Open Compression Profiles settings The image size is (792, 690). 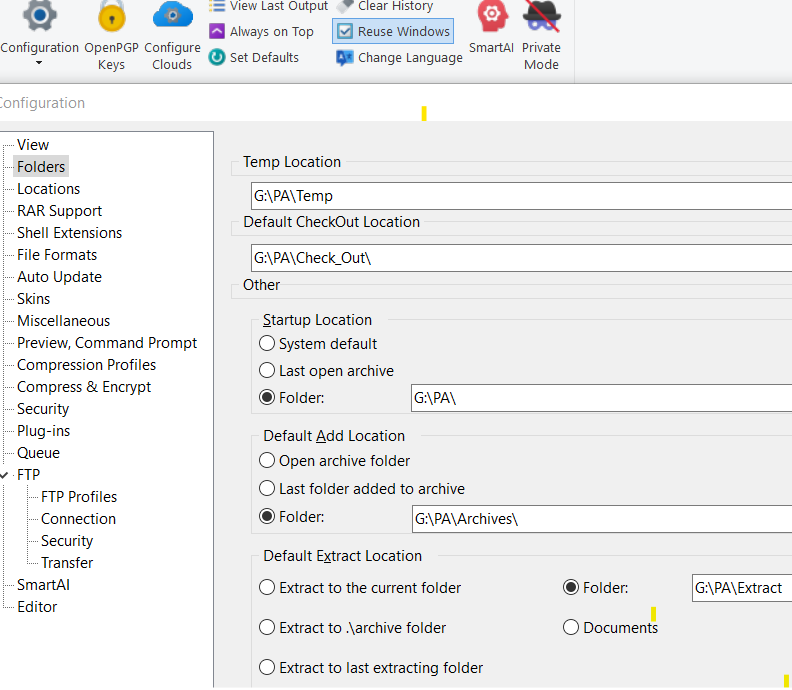tap(86, 365)
